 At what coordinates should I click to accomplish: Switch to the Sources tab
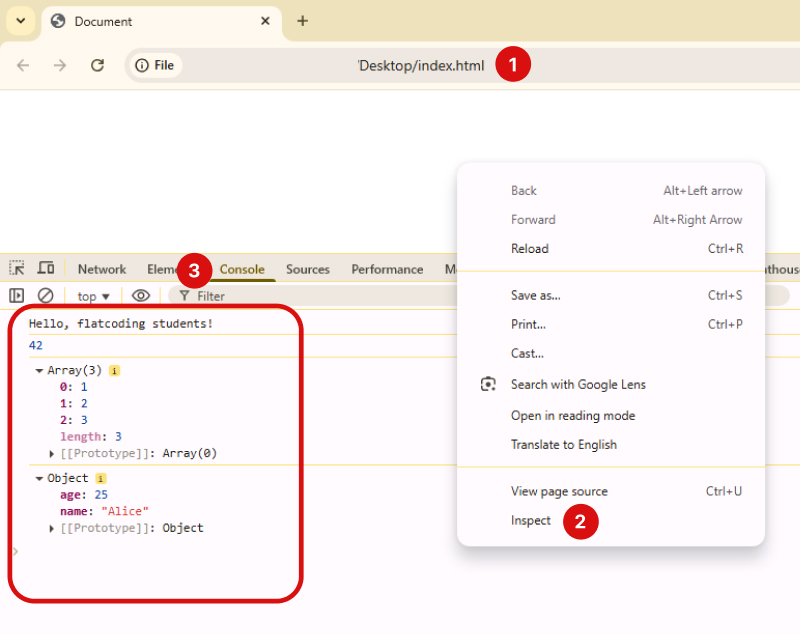point(308,269)
